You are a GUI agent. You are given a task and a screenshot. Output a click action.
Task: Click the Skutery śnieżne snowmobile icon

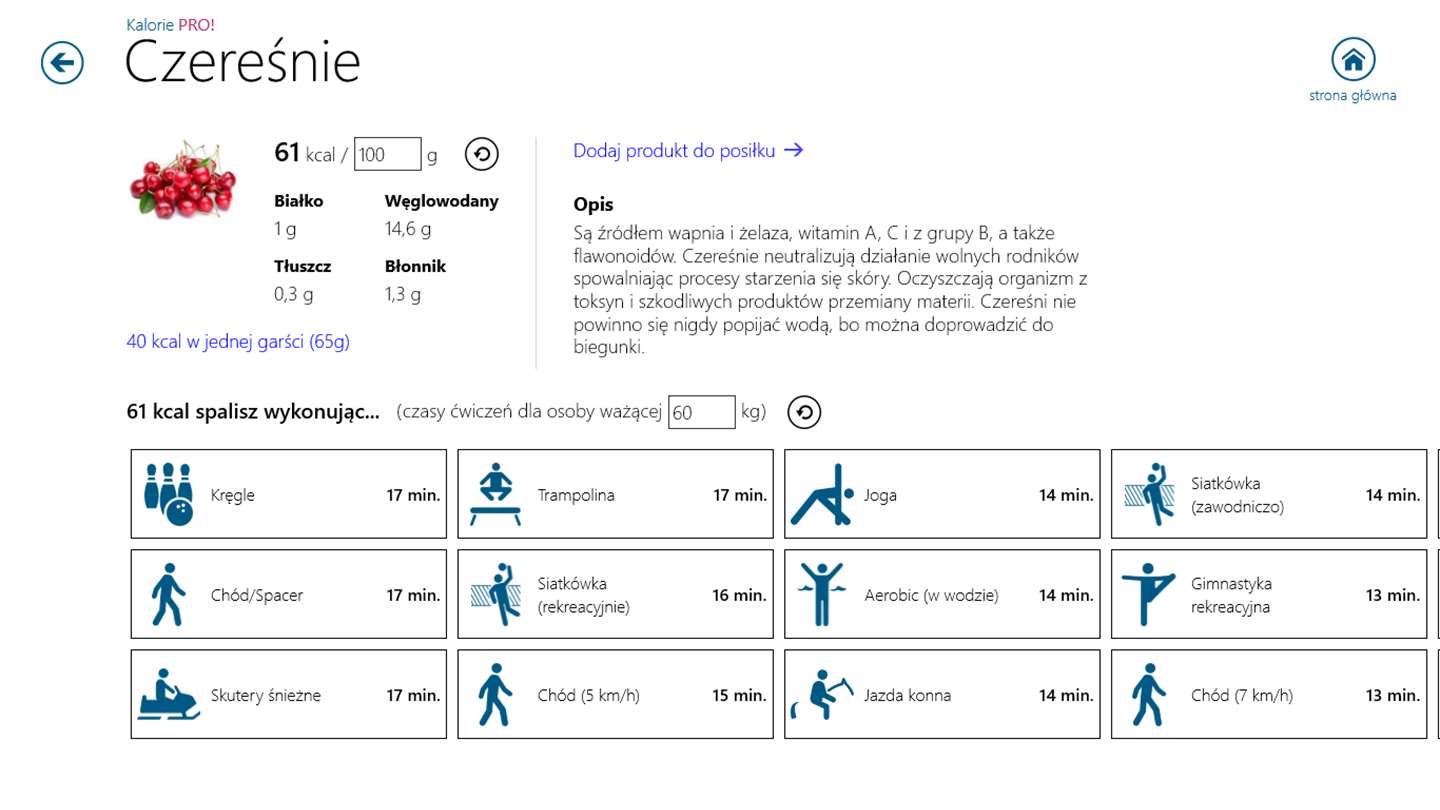pyautogui.click(x=169, y=694)
